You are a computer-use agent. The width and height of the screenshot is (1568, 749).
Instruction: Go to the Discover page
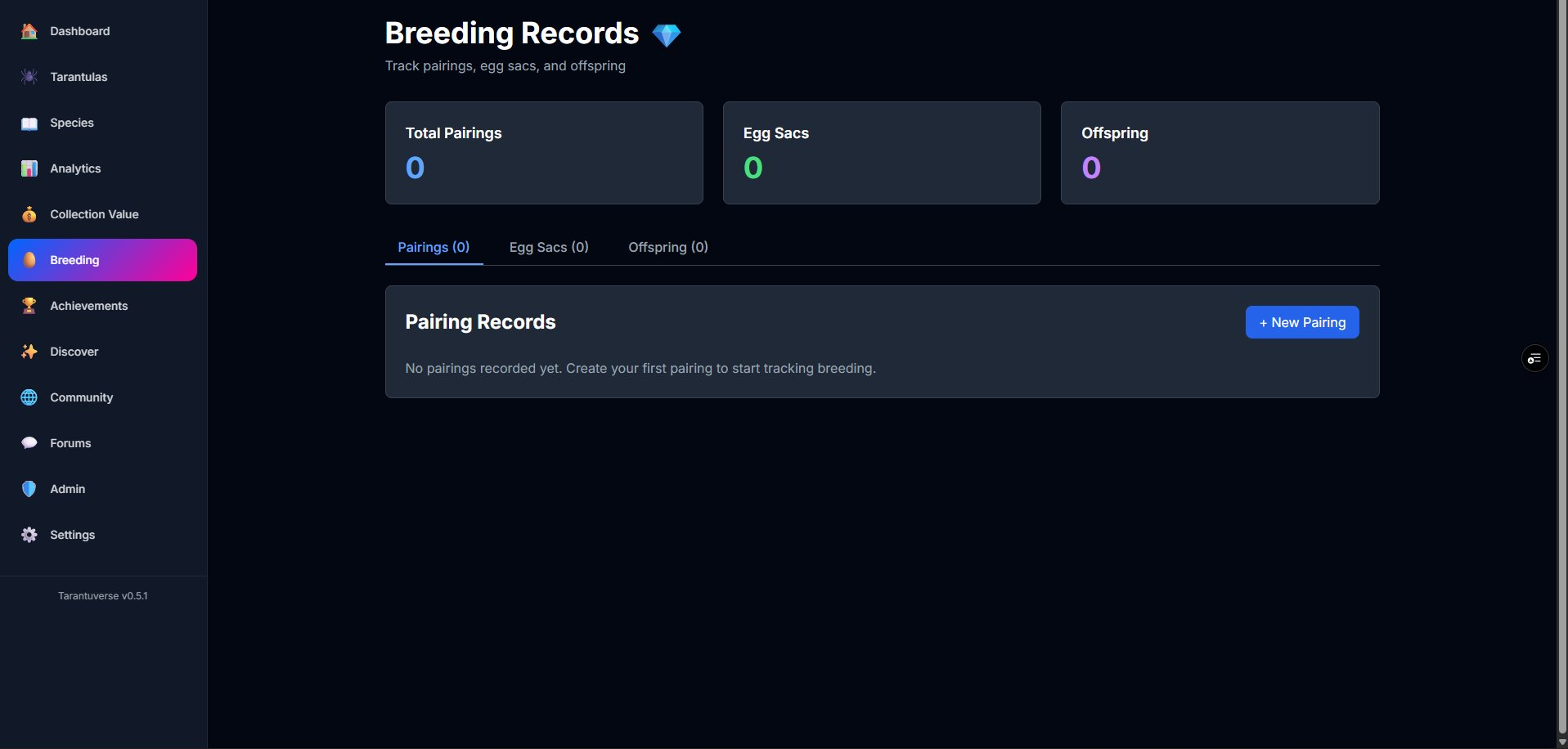102,352
